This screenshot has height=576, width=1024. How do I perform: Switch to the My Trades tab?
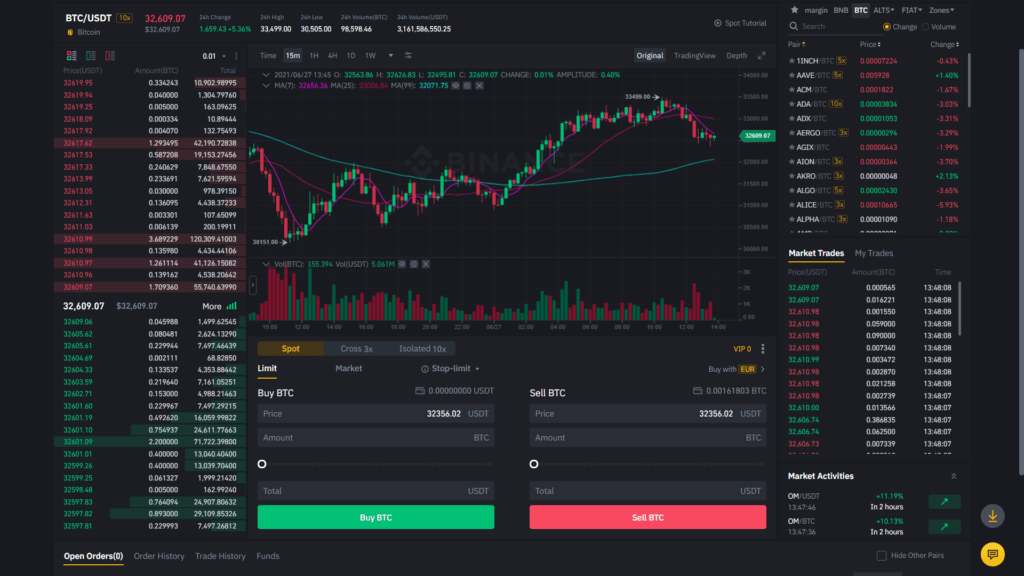[873, 254]
